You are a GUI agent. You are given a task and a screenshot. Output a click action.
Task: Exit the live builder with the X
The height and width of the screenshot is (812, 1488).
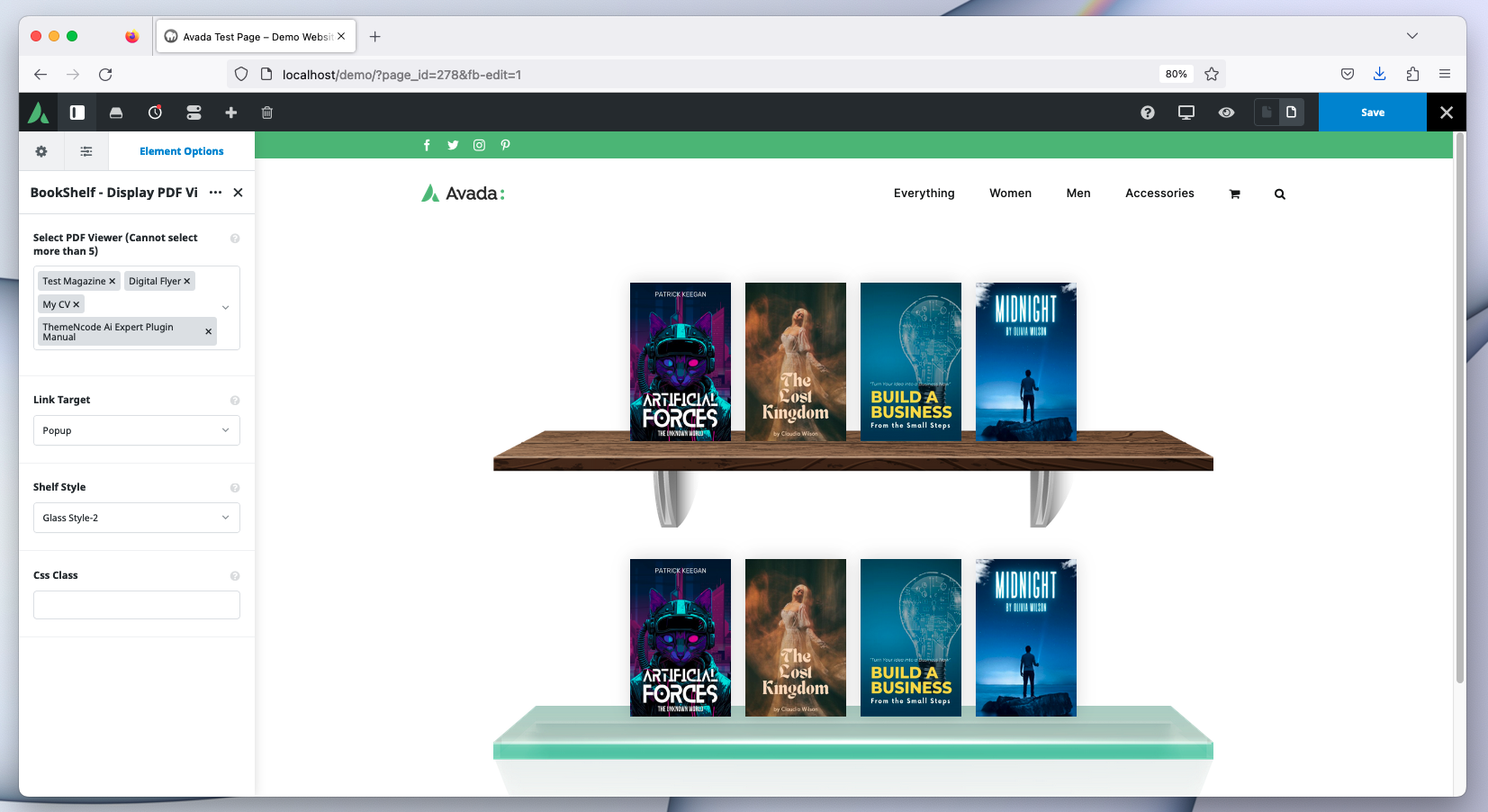coord(1447,113)
